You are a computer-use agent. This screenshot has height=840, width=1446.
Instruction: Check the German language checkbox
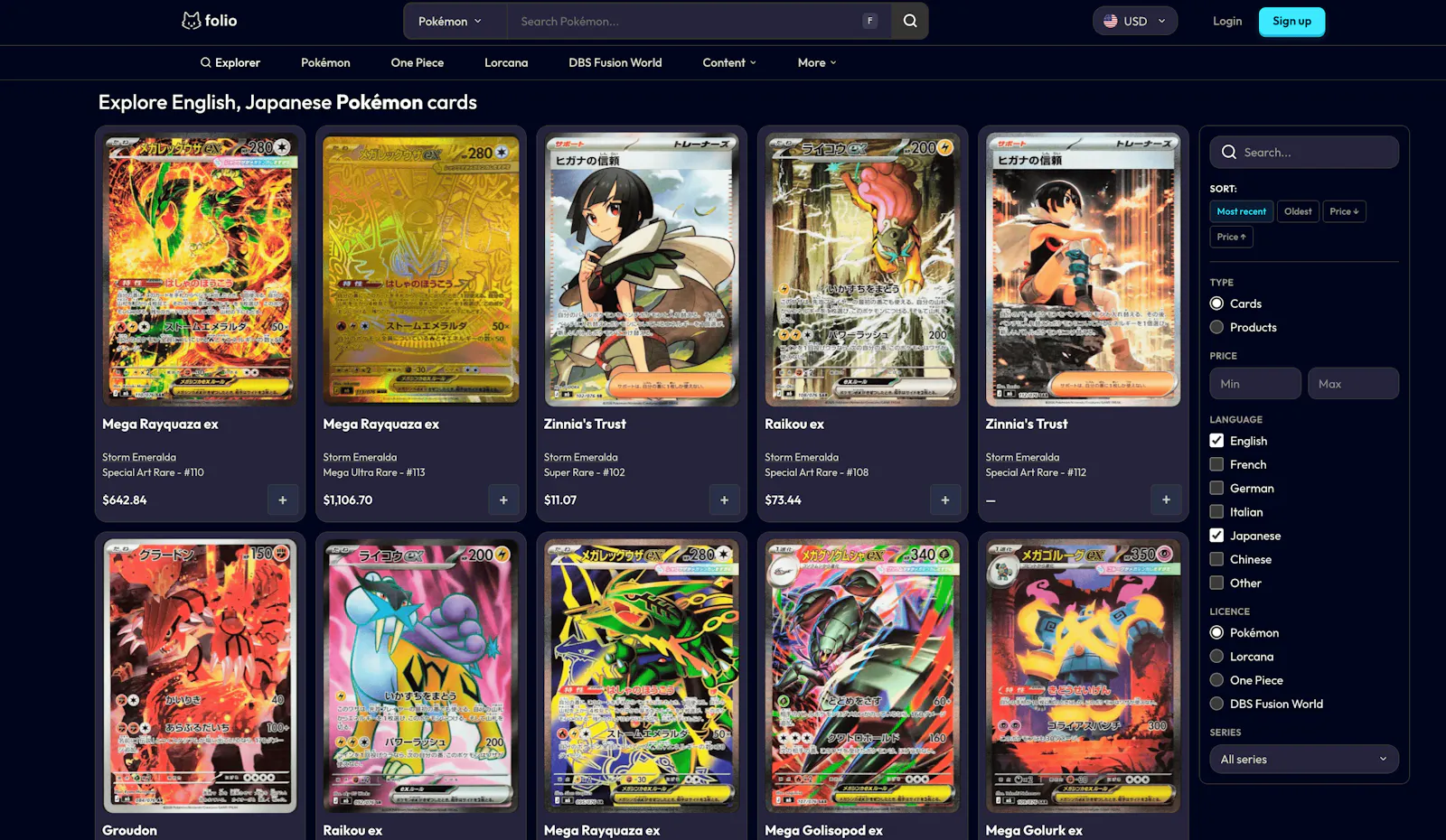click(x=1216, y=488)
